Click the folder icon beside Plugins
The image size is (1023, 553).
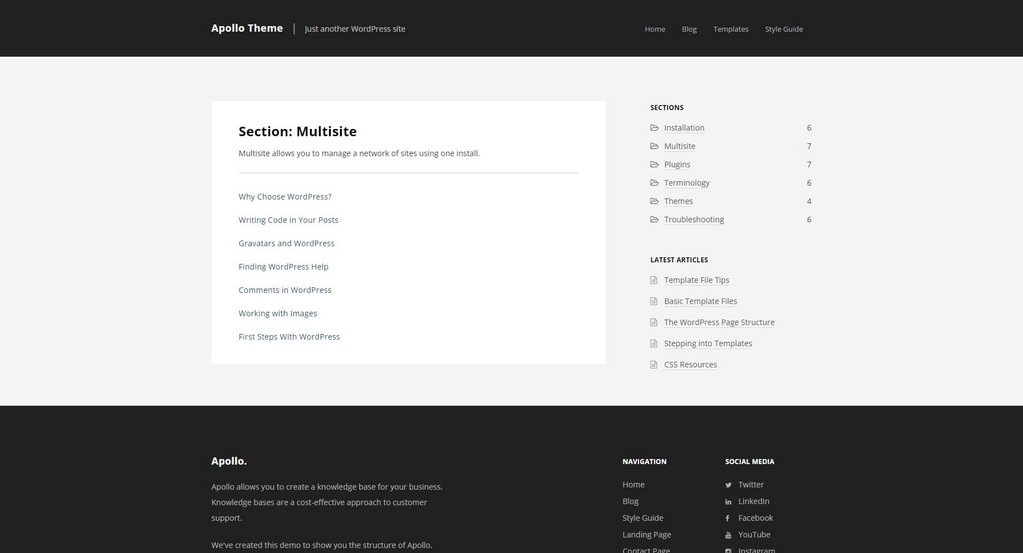[654, 164]
